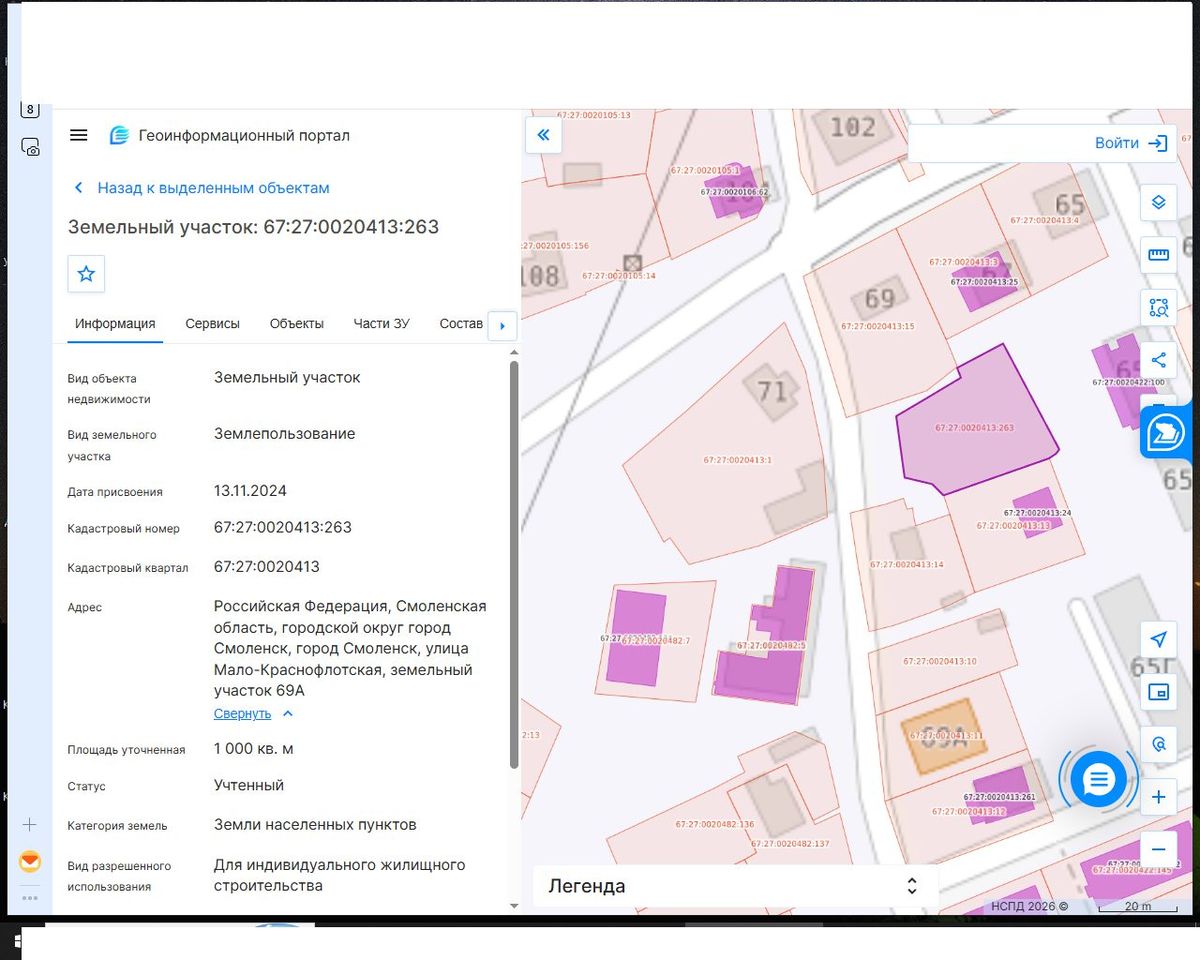Collapse the side panel with double-arrow button

click(x=543, y=135)
